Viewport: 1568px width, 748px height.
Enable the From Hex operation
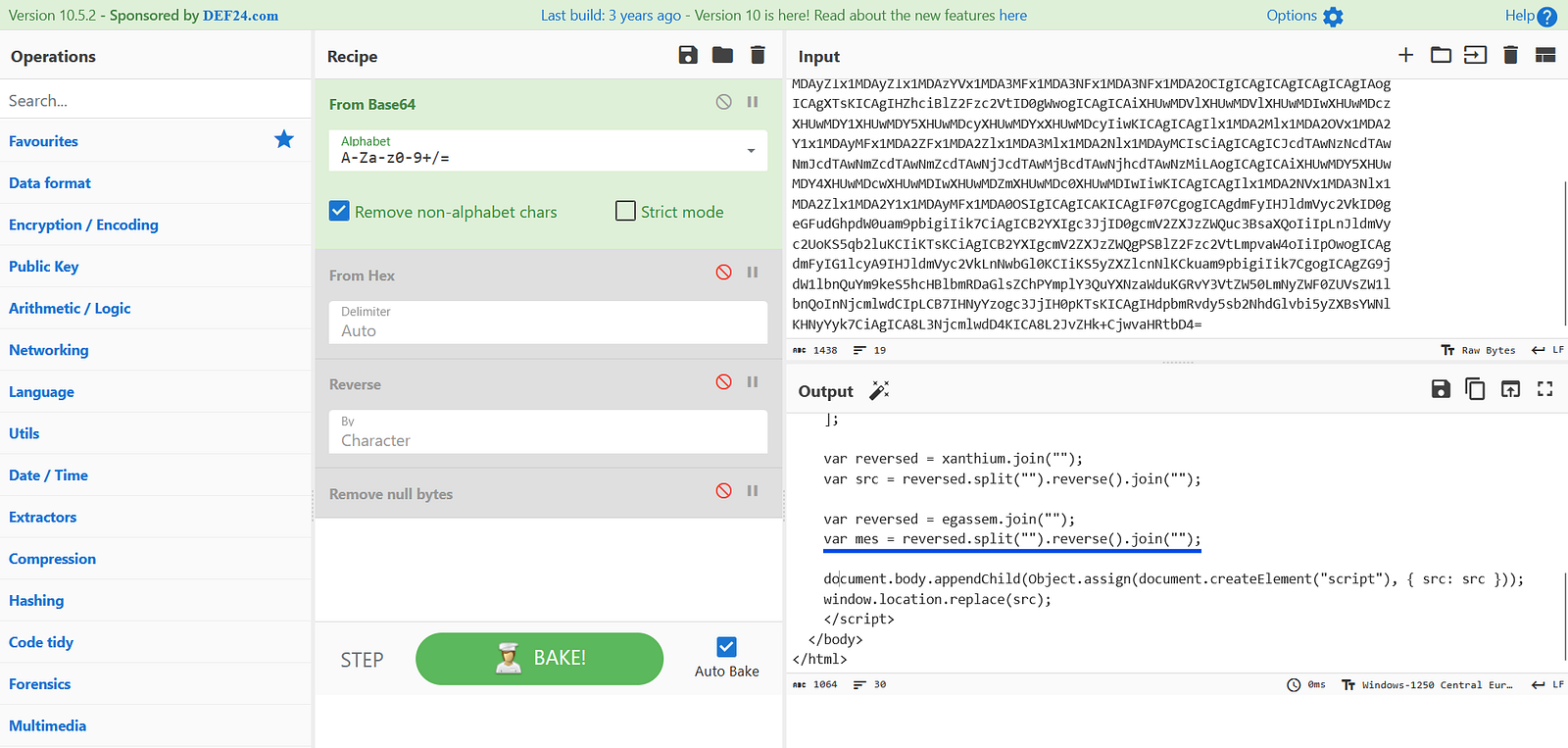[x=723, y=273]
